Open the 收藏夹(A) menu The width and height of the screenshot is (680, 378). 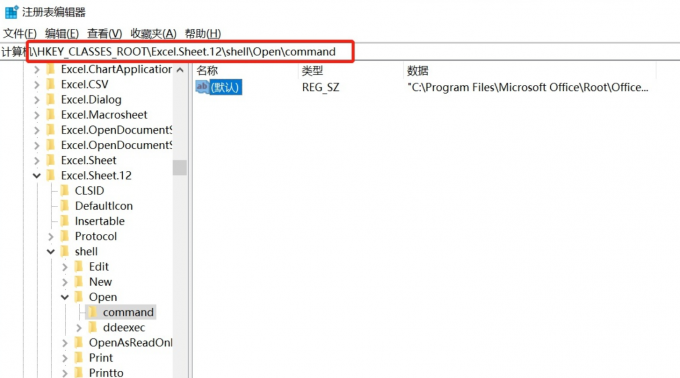[x=154, y=33]
